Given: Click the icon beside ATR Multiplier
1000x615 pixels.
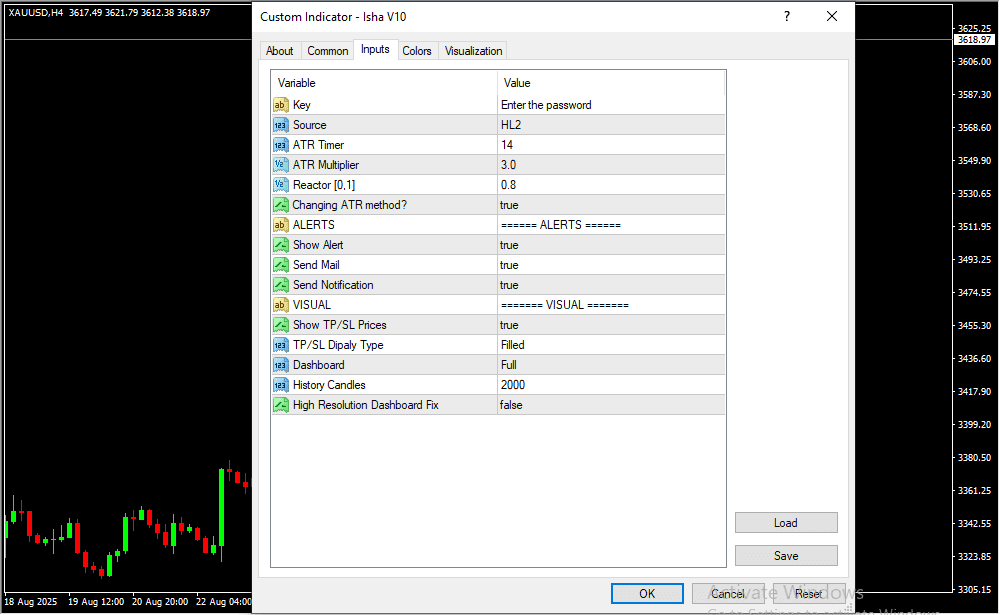Looking at the screenshot, I should tap(280, 165).
